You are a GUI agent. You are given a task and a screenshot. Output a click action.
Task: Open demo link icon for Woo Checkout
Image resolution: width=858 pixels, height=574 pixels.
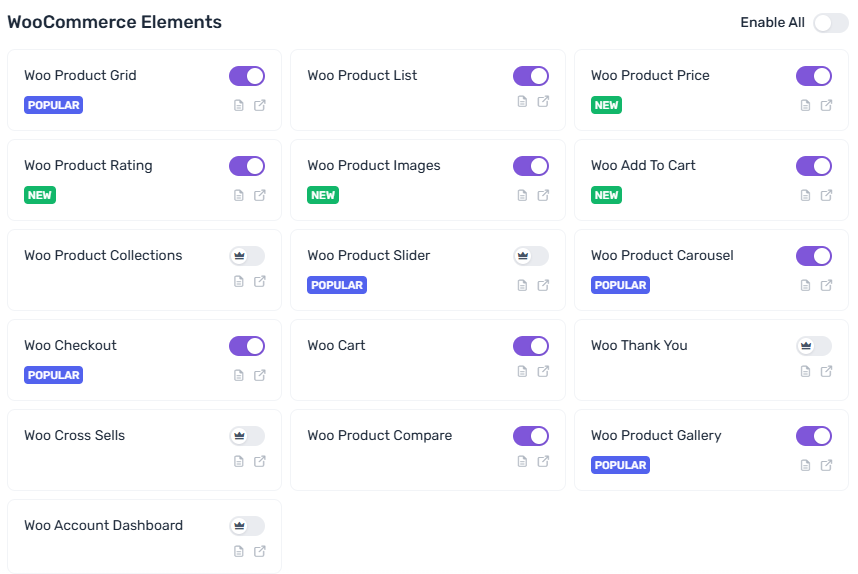click(260, 375)
